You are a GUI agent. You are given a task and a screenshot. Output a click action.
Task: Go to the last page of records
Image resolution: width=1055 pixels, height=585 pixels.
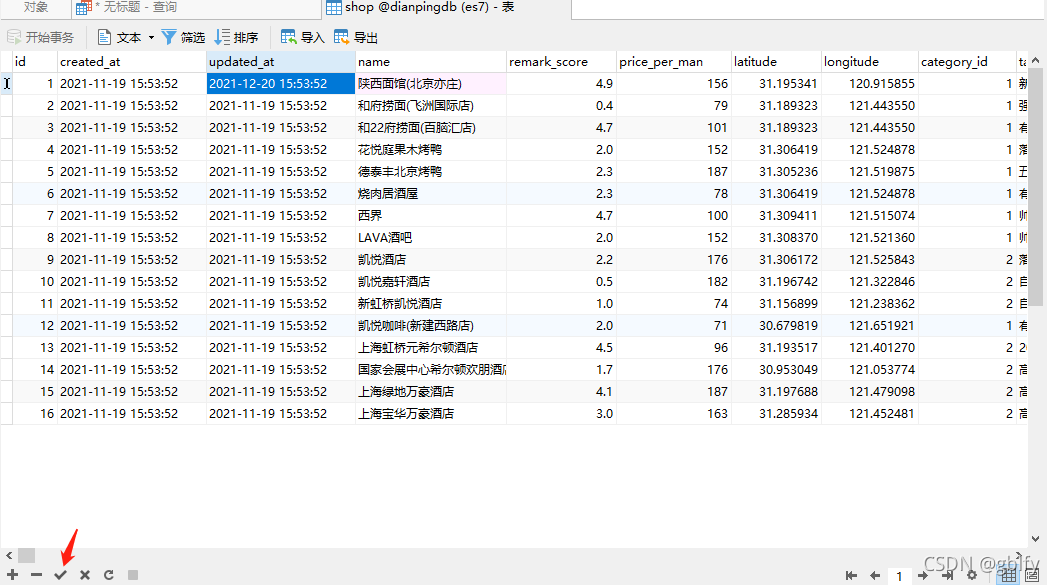tap(947, 576)
